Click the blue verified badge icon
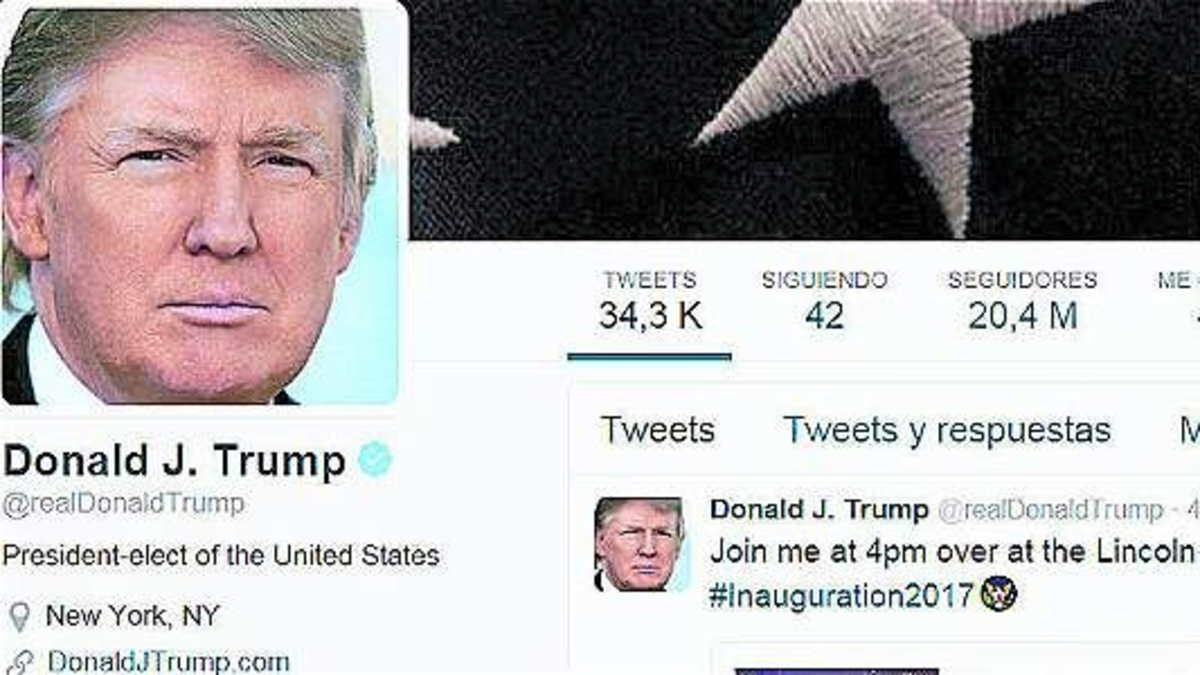 coord(376,460)
